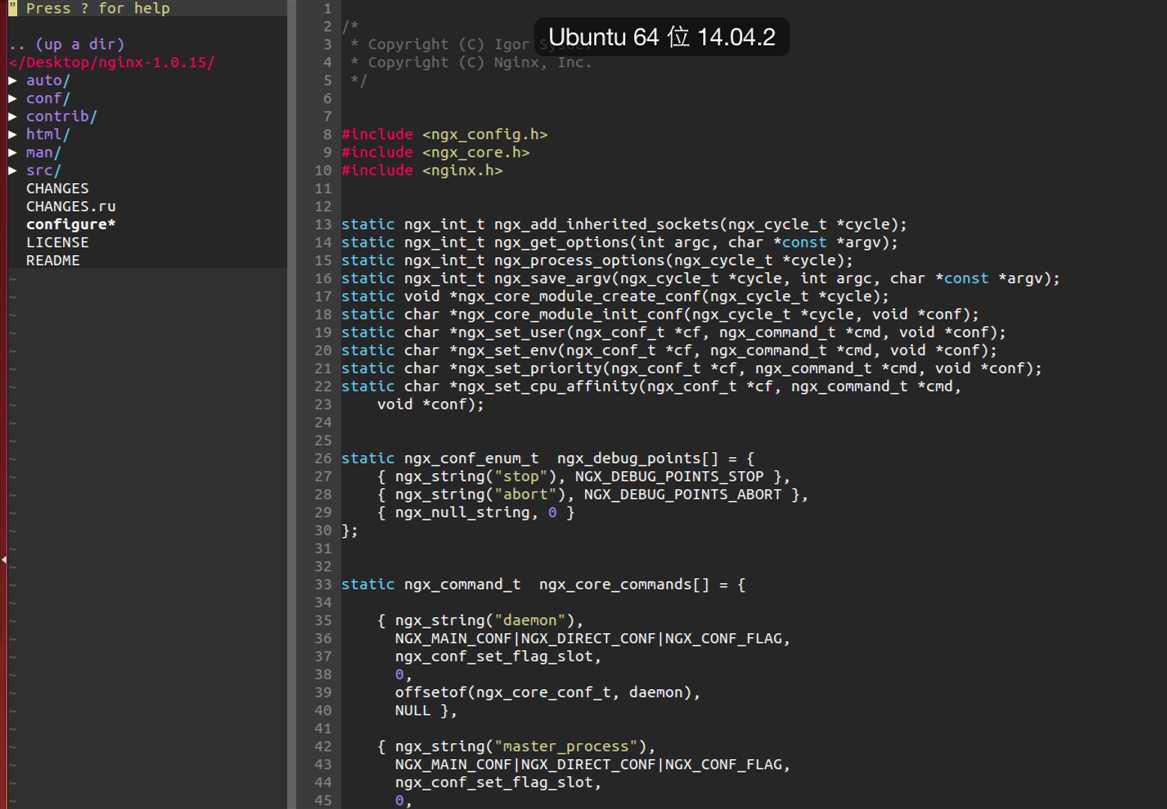Click the ngx_null_string entry
The image size is (1167, 809).
click(476, 512)
